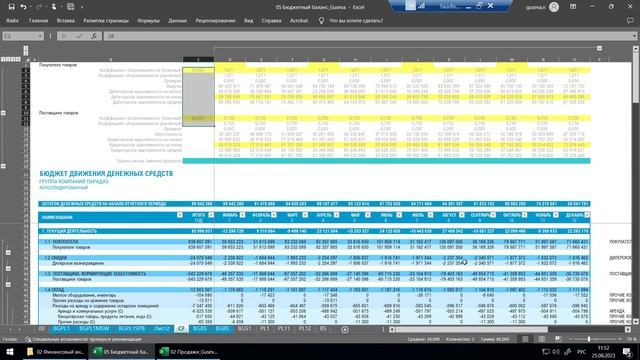This screenshot has height=360, width=640.
Task: Open the Рецензирование ribbon tab
Action: 215,20
